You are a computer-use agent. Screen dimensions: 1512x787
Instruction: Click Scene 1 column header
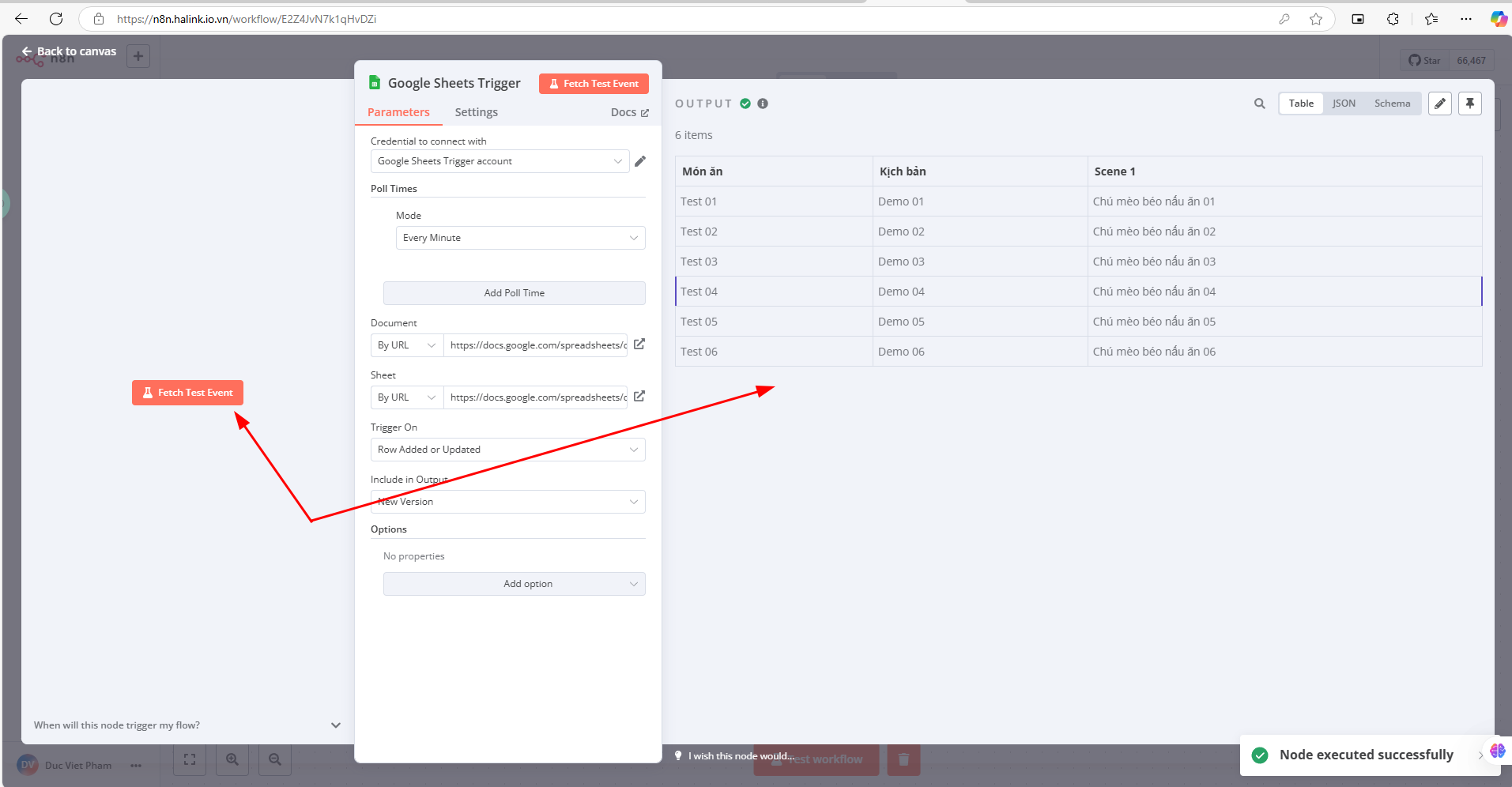[x=1284, y=171]
